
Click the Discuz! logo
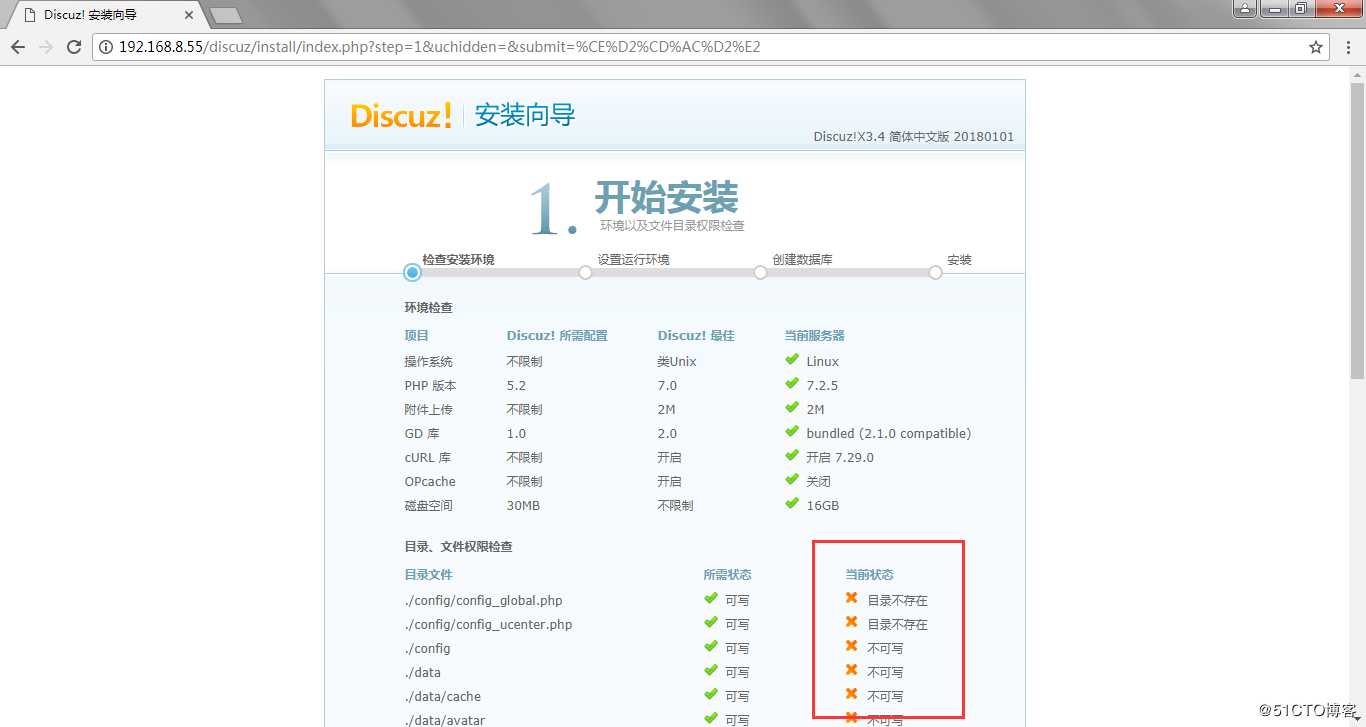coord(402,116)
